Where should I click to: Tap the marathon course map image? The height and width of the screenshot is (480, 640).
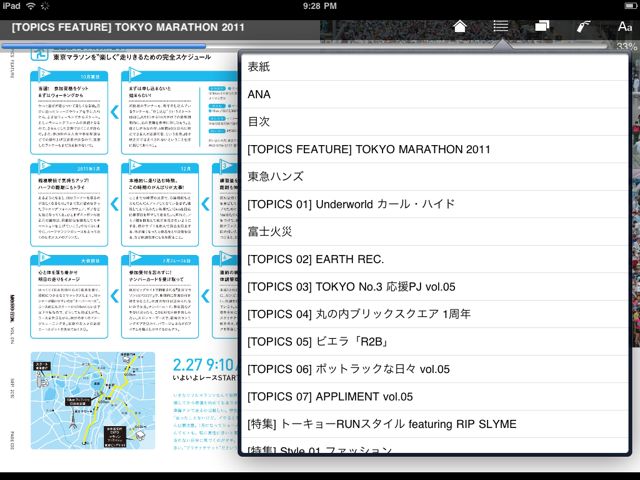(93, 400)
